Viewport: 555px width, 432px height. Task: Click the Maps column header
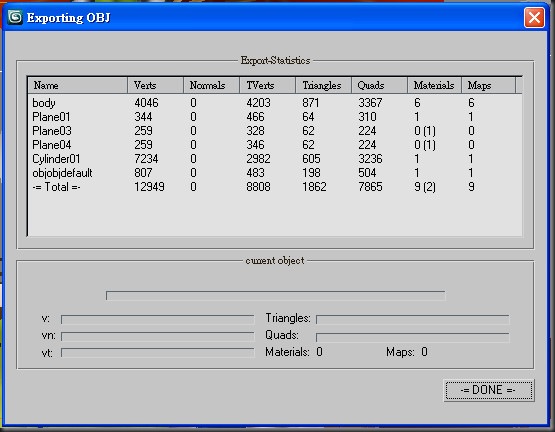tap(488, 85)
